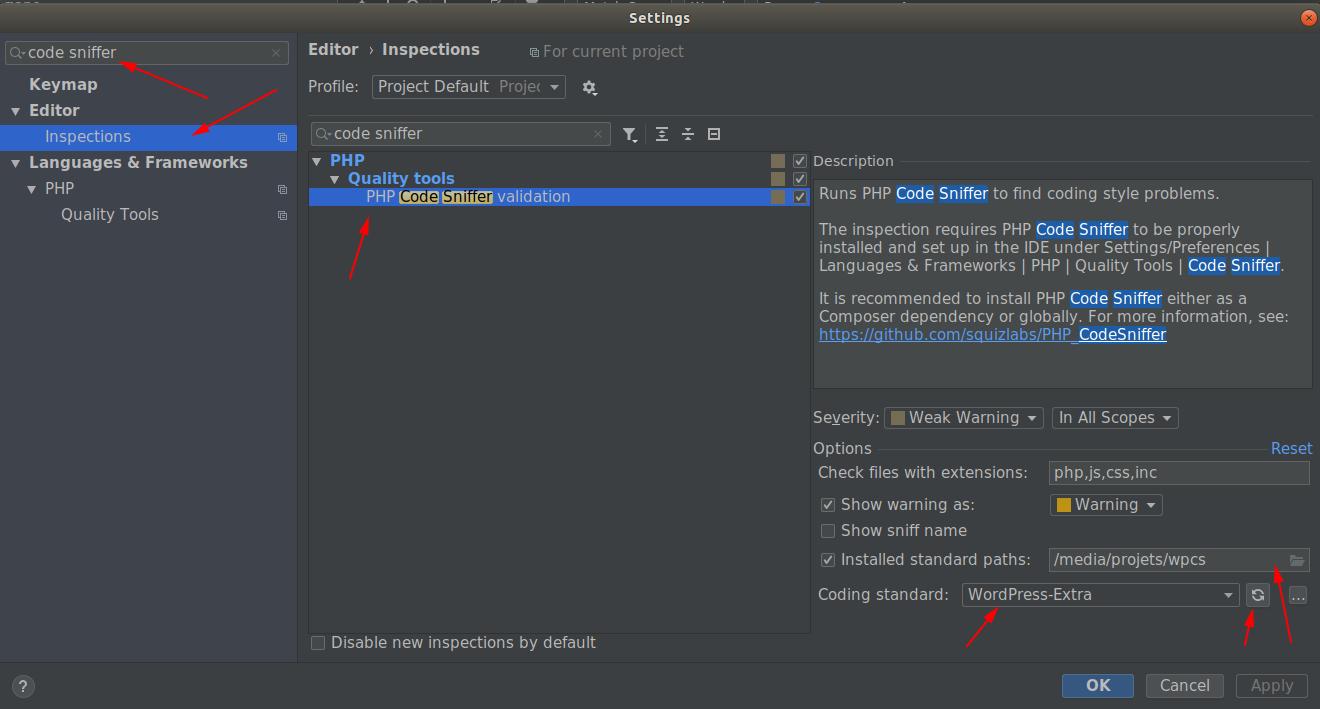Click the Cancel button
This screenshot has height=709, width=1320.
click(x=1185, y=686)
